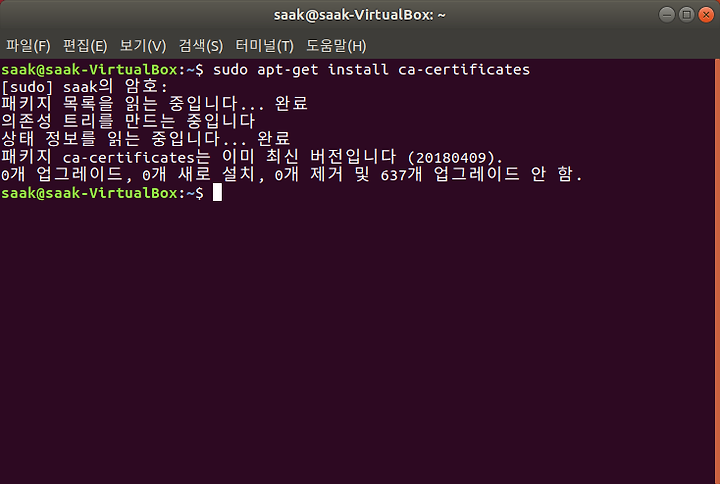The width and height of the screenshot is (720, 484).
Task: Open the 편집(E) menu
Action: point(85,45)
